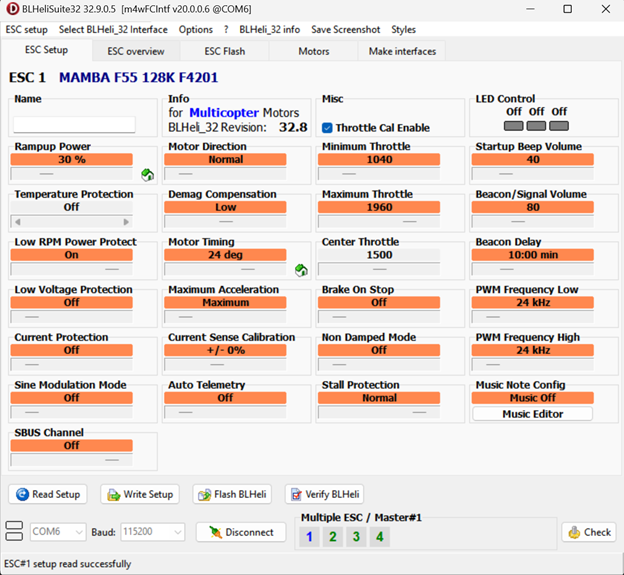Open the Options menu
Screen dimensions: 624x575
pyautogui.click(x=195, y=29)
